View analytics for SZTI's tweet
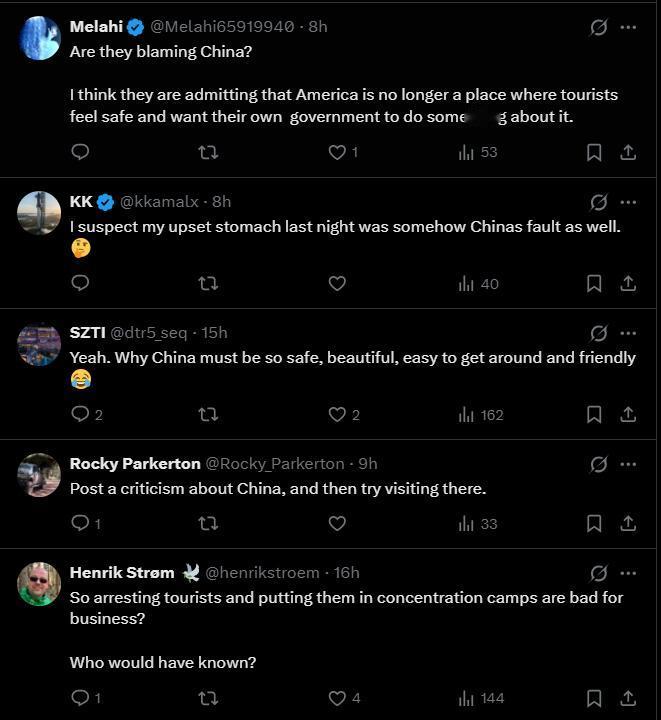This screenshot has width=661, height=720. pyautogui.click(x=481, y=414)
